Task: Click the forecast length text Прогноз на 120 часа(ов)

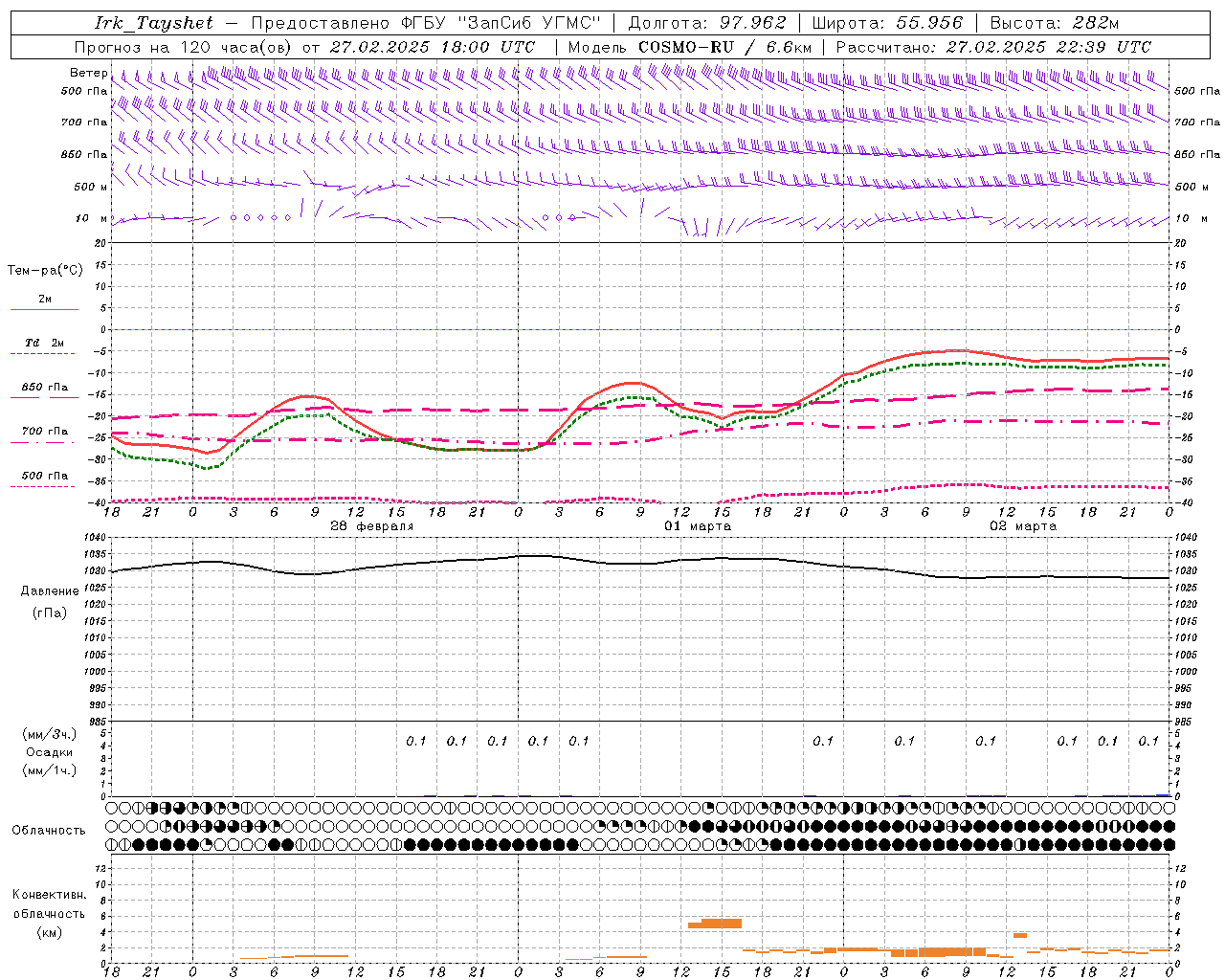Action: click(185, 47)
